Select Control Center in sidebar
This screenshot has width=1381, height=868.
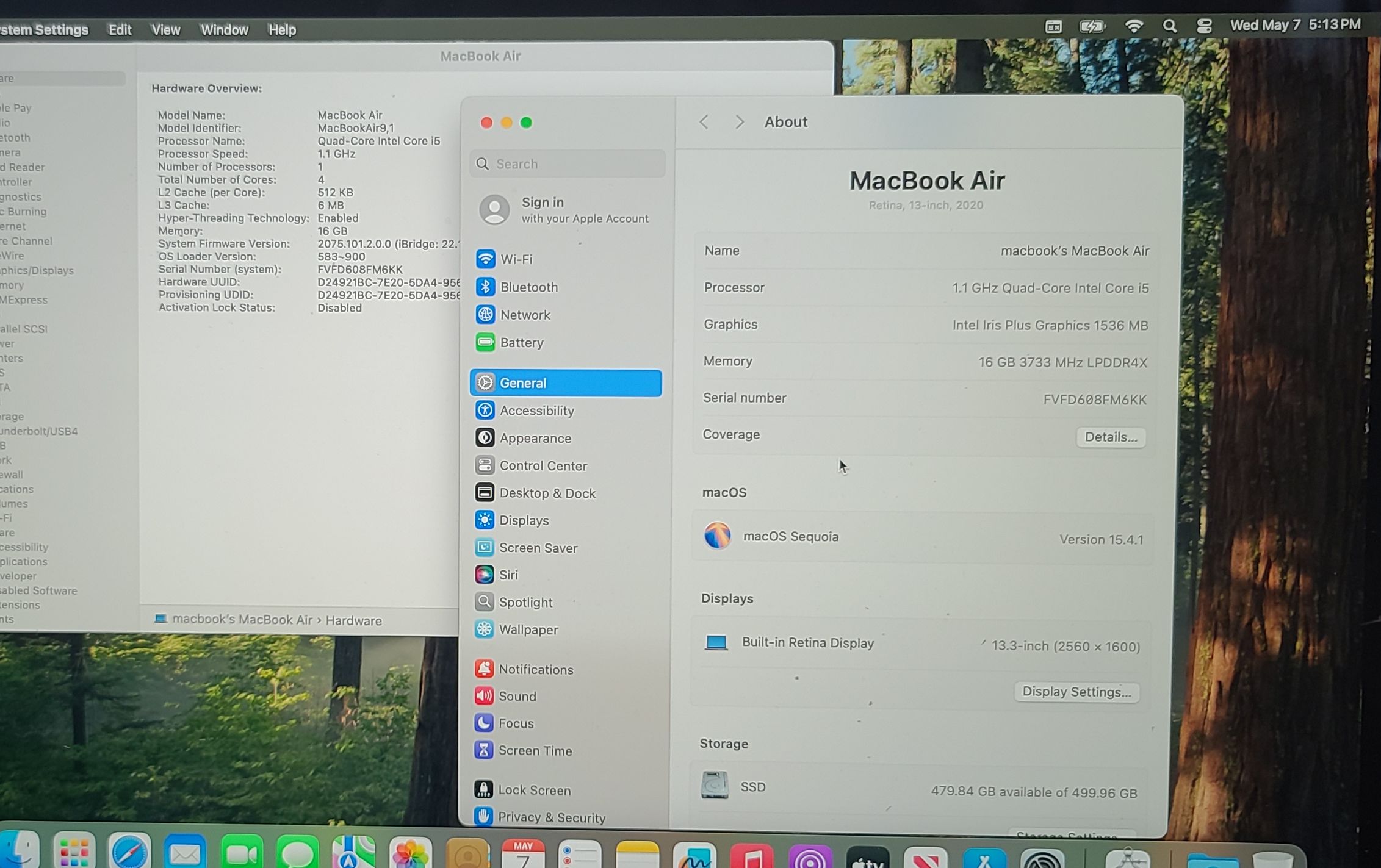click(543, 466)
